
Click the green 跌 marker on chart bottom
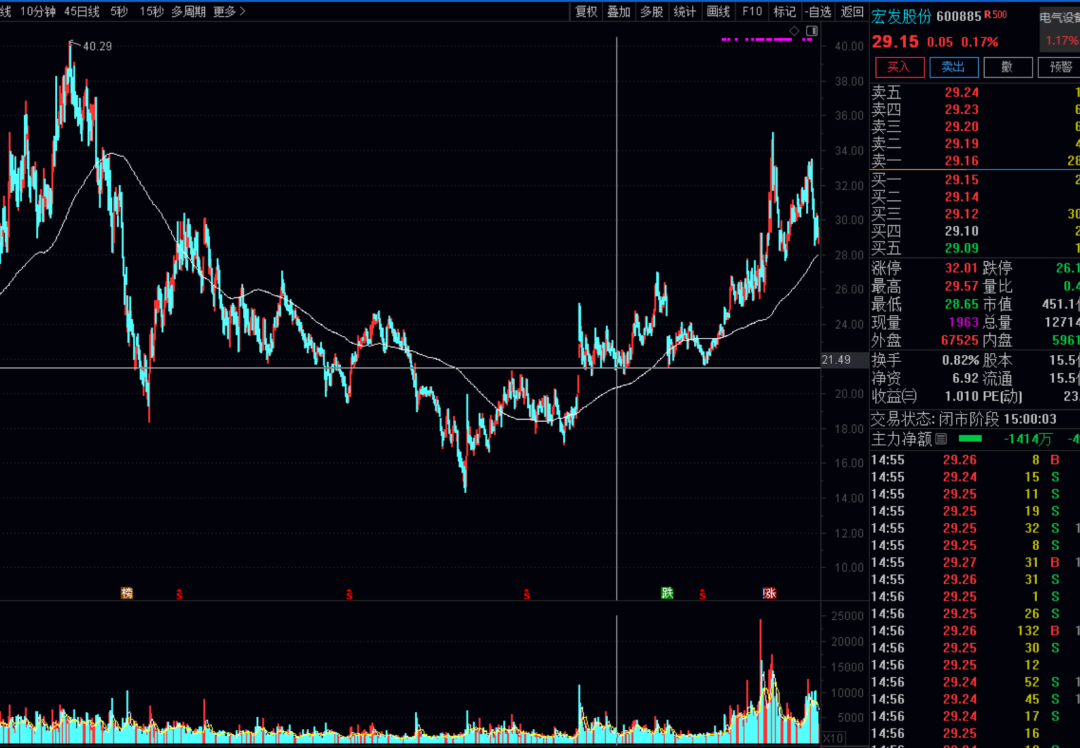[x=667, y=593]
